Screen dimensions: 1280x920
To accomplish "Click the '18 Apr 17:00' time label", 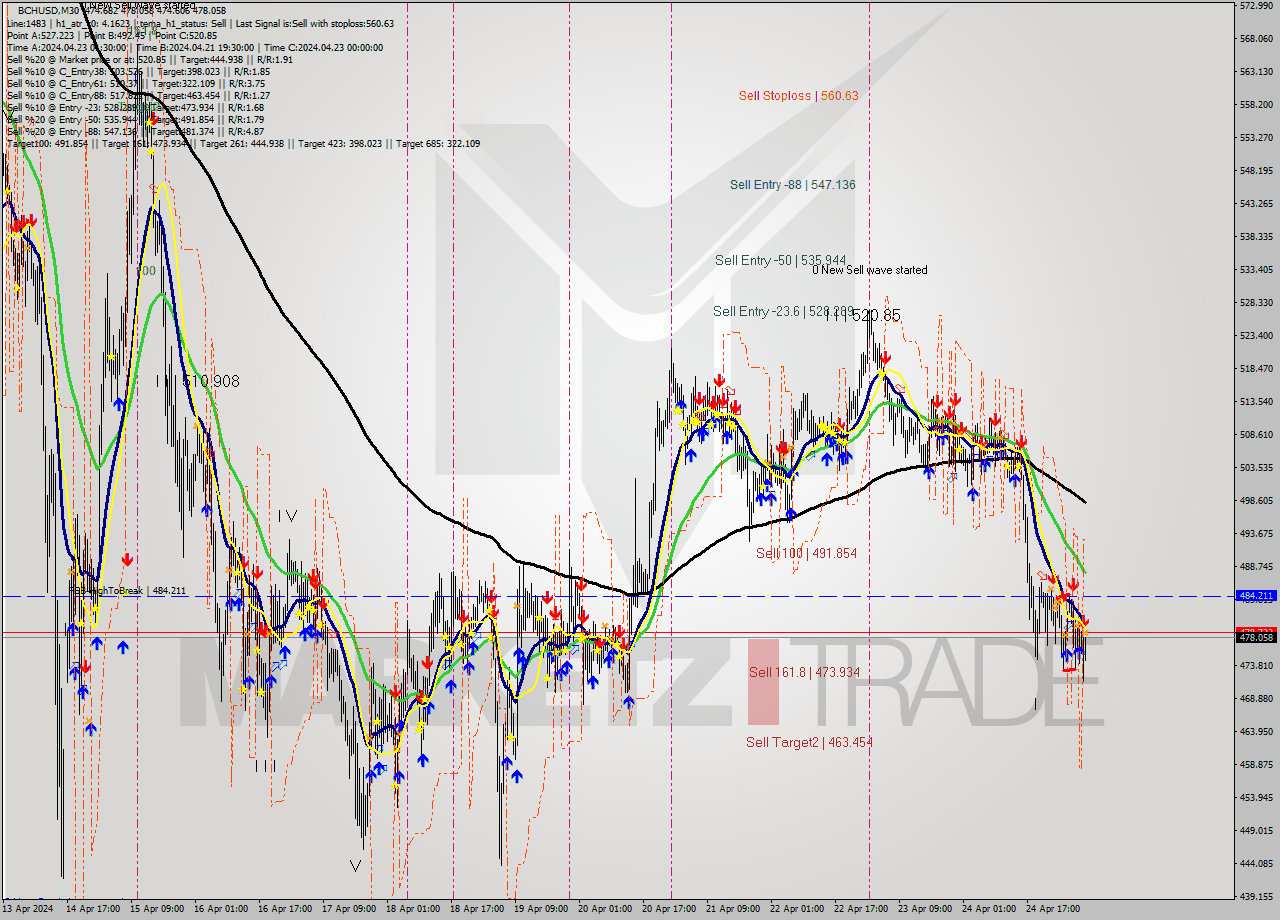I will pyautogui.click(x=477, y=910).
